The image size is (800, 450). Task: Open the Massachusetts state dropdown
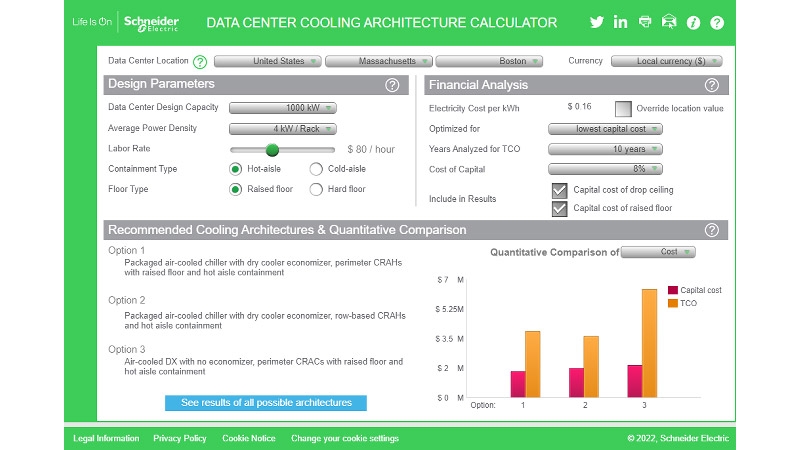tap(379, 61)
